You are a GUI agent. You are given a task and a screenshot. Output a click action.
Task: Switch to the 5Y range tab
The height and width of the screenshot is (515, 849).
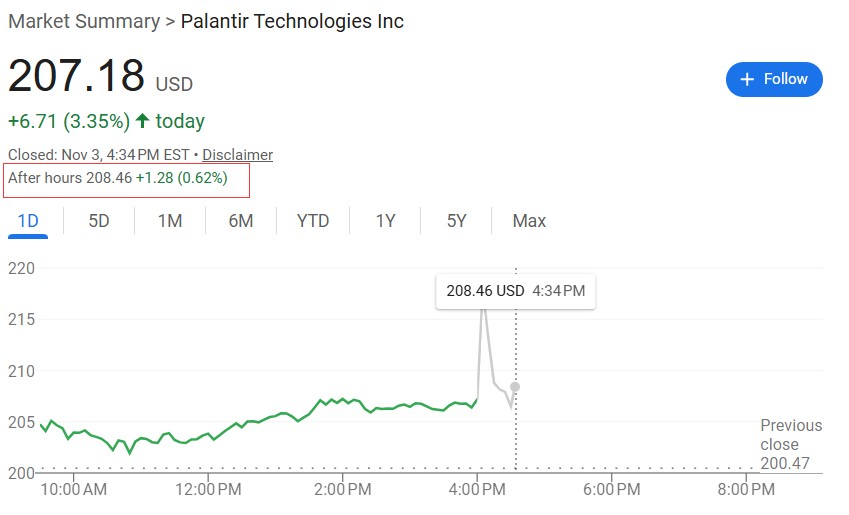coord(457,221)
